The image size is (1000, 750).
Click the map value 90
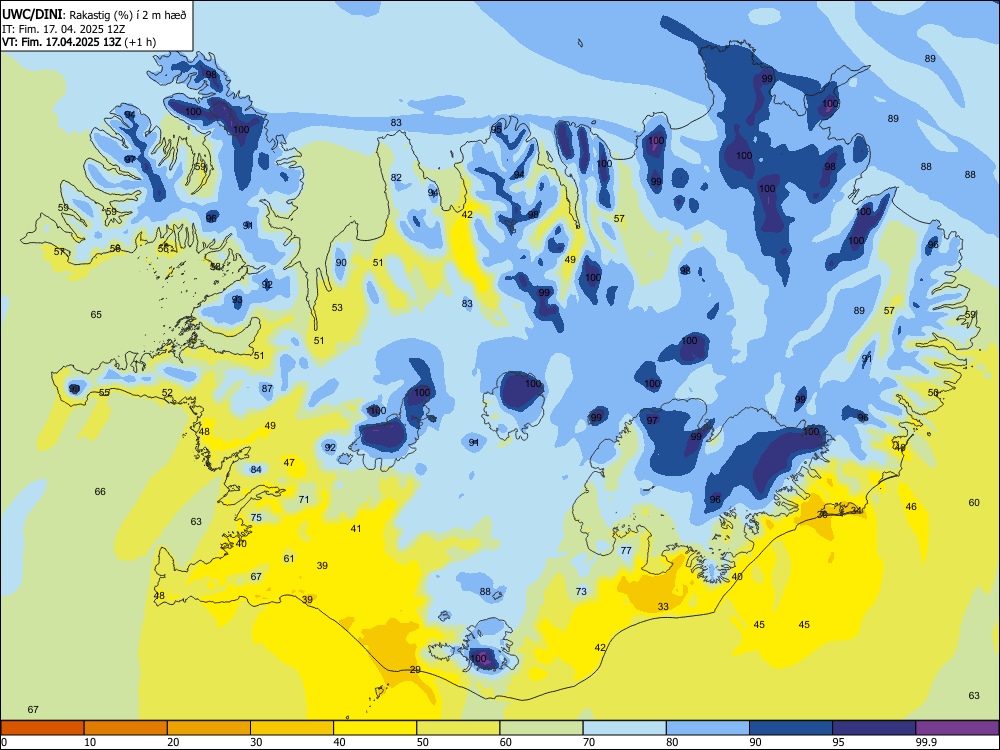tap(341, 263)
